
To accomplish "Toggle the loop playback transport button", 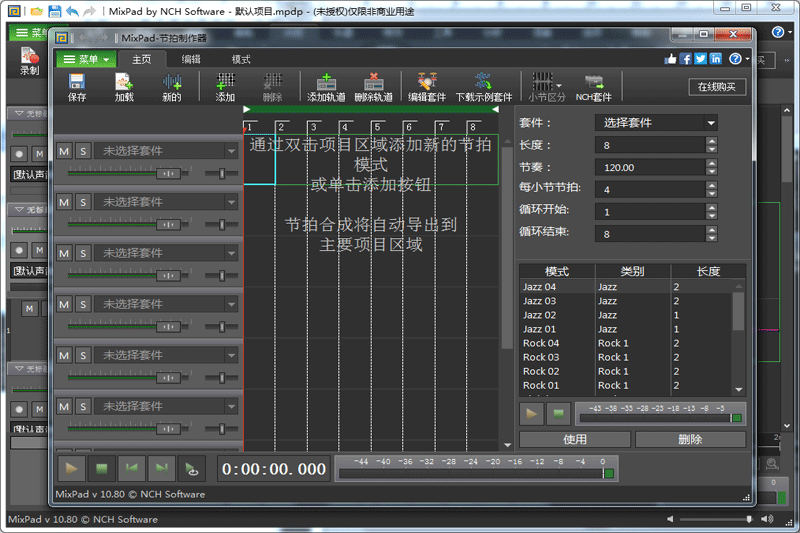I will 192,469.
